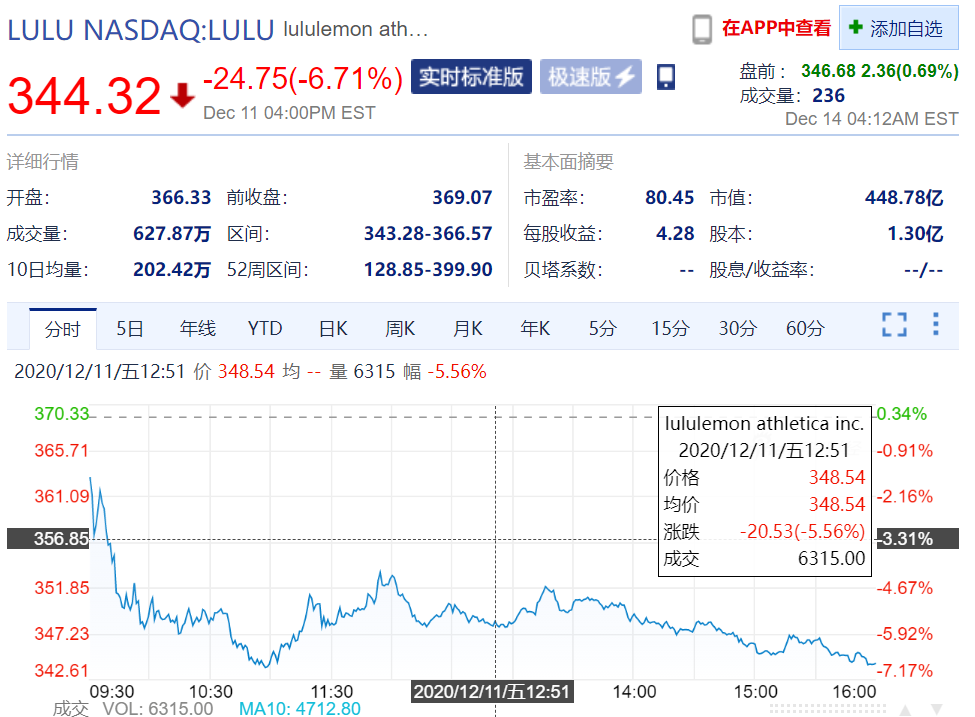This screenshot has width=975, height=717.
Task: Click the mobile device icon after 极速版
Action: (x=665, y=77)
